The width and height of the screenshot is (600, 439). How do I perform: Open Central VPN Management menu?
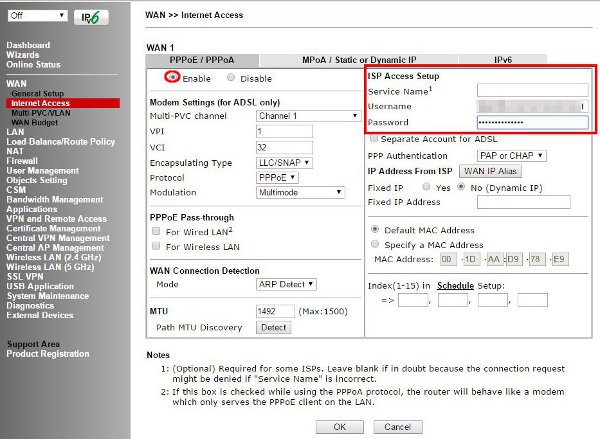coord(58,238)
